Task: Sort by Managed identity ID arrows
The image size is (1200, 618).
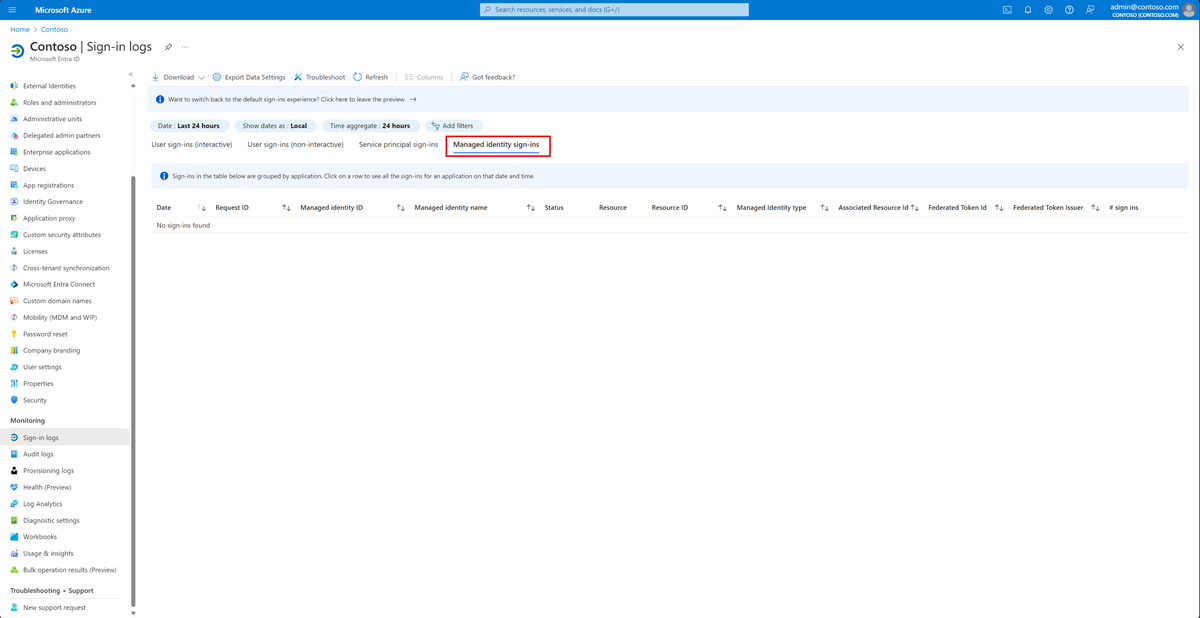Action: click(x=400, y=208)
